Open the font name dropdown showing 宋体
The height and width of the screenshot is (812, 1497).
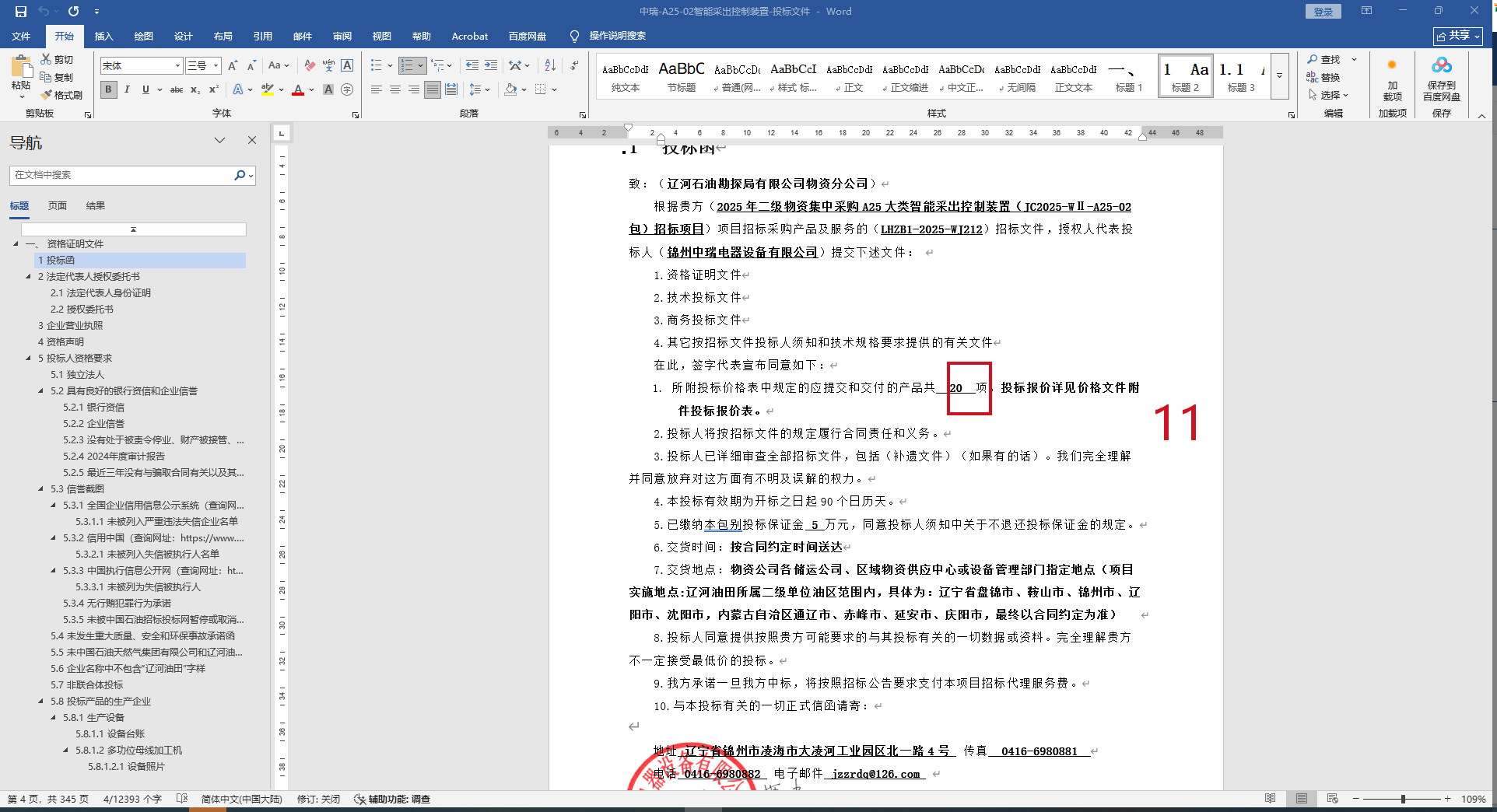coord(178,66)
